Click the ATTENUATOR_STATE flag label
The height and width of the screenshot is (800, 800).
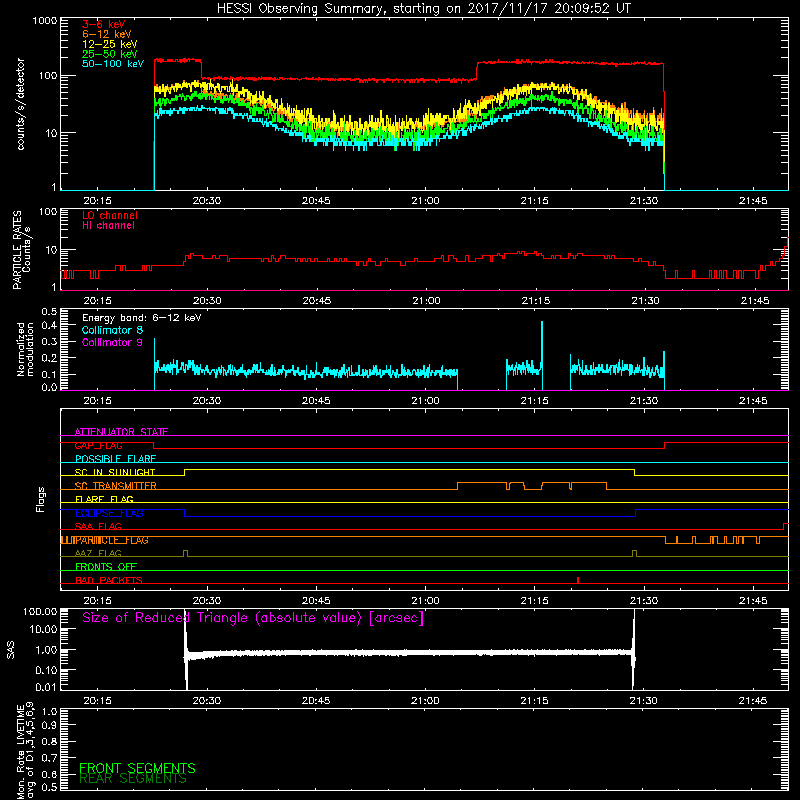point(121,432)
